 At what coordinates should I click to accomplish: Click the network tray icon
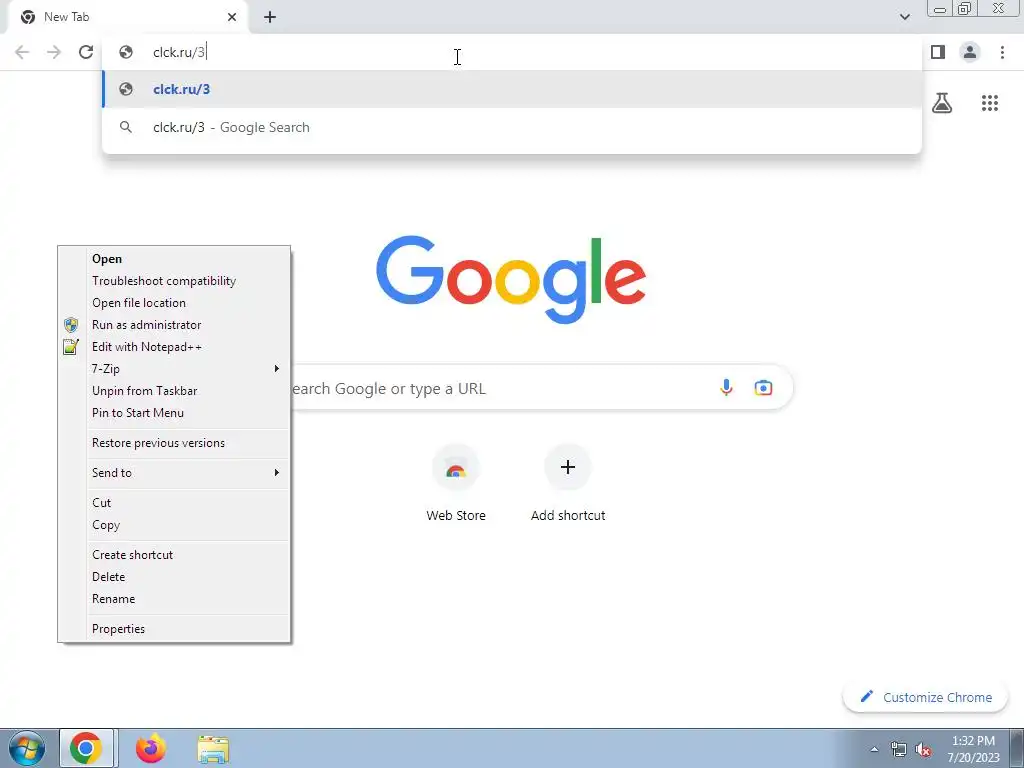click(x=899, y=749)
